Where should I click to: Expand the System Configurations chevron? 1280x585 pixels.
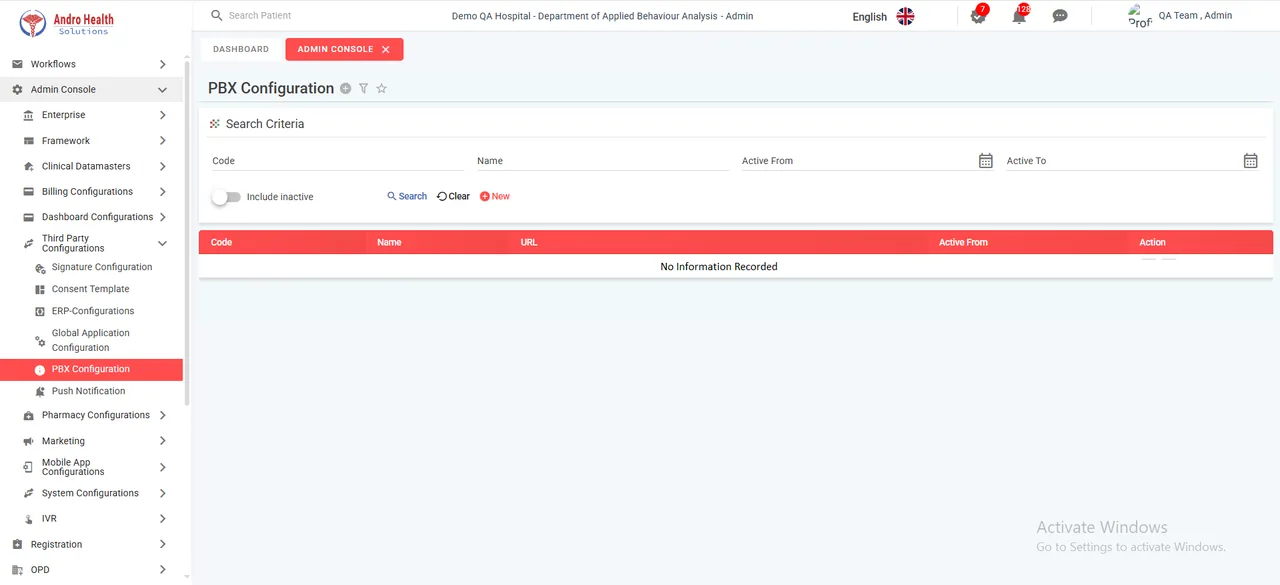pyautogui.click(x=163, y=493)
